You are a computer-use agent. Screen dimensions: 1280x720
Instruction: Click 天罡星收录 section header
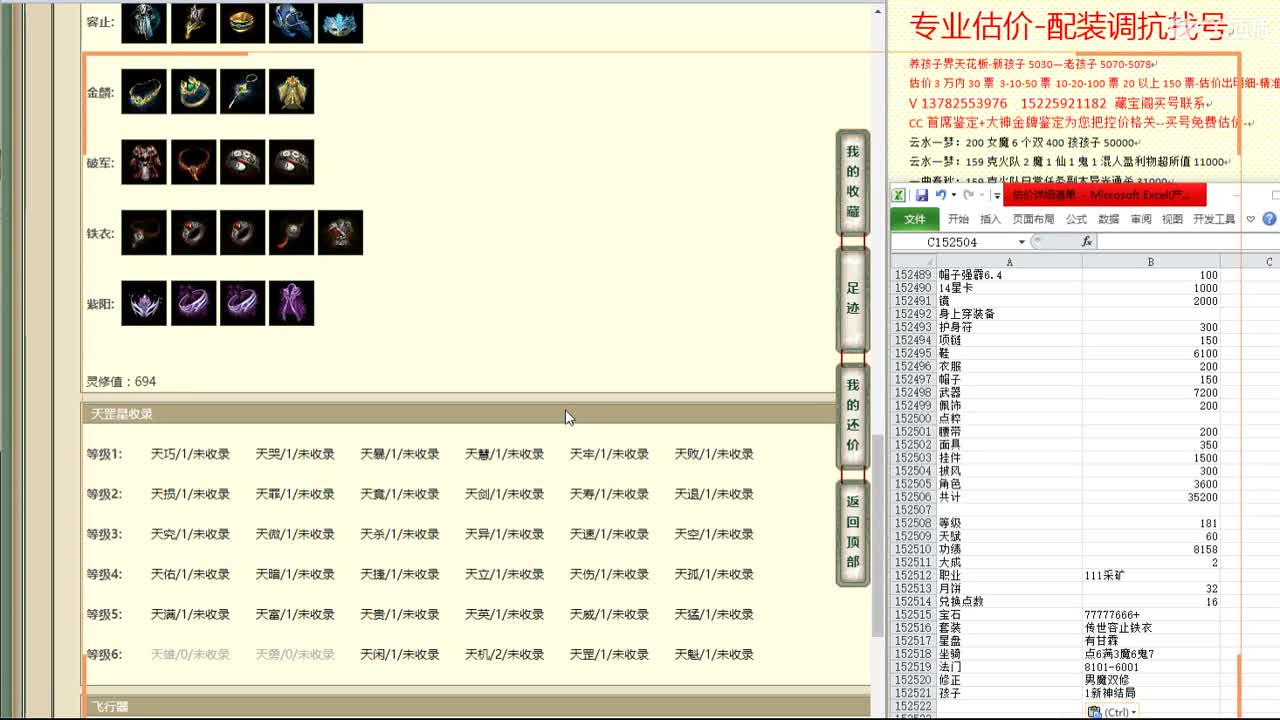click(476, 414)
